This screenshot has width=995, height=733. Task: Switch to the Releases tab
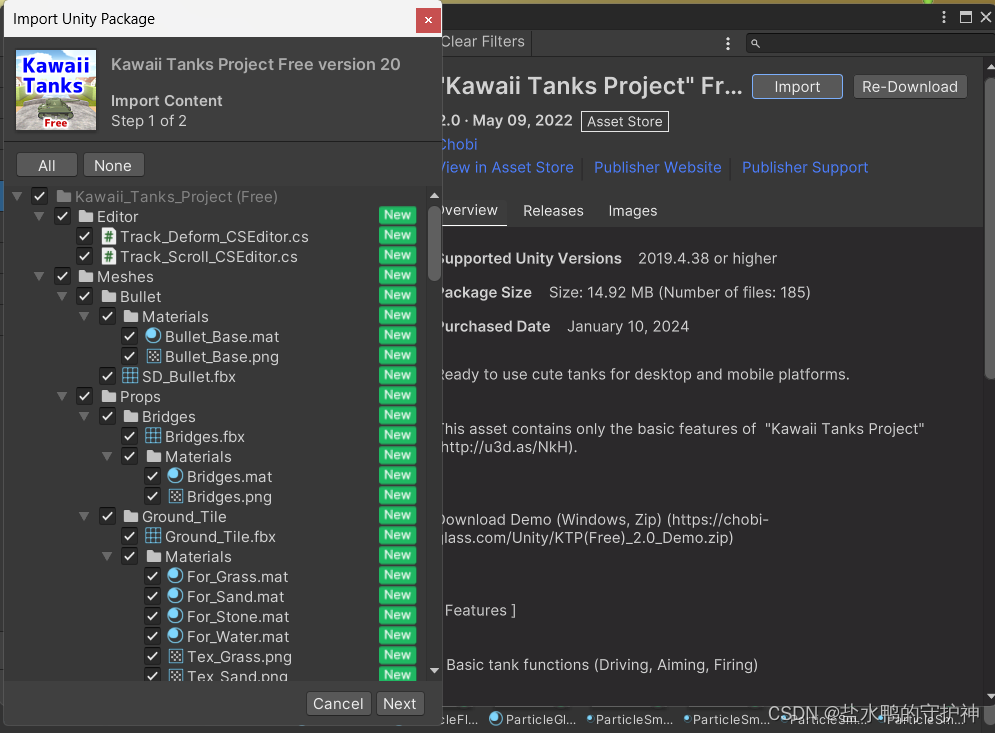[x=553, y=211]
